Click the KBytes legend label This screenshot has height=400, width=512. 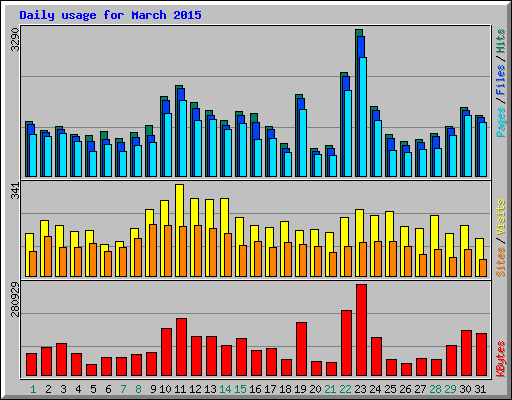[x=501, y=359]
